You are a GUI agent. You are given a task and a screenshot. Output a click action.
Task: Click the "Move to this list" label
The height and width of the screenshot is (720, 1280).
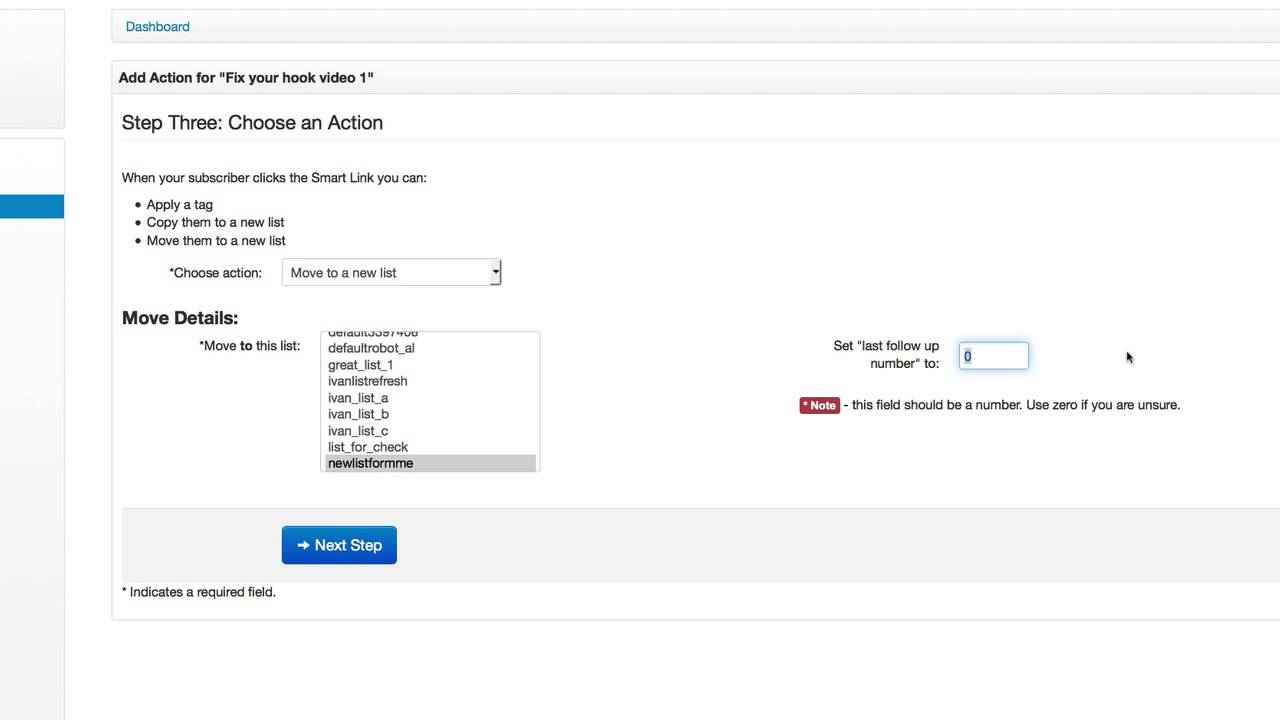[250, 346]
